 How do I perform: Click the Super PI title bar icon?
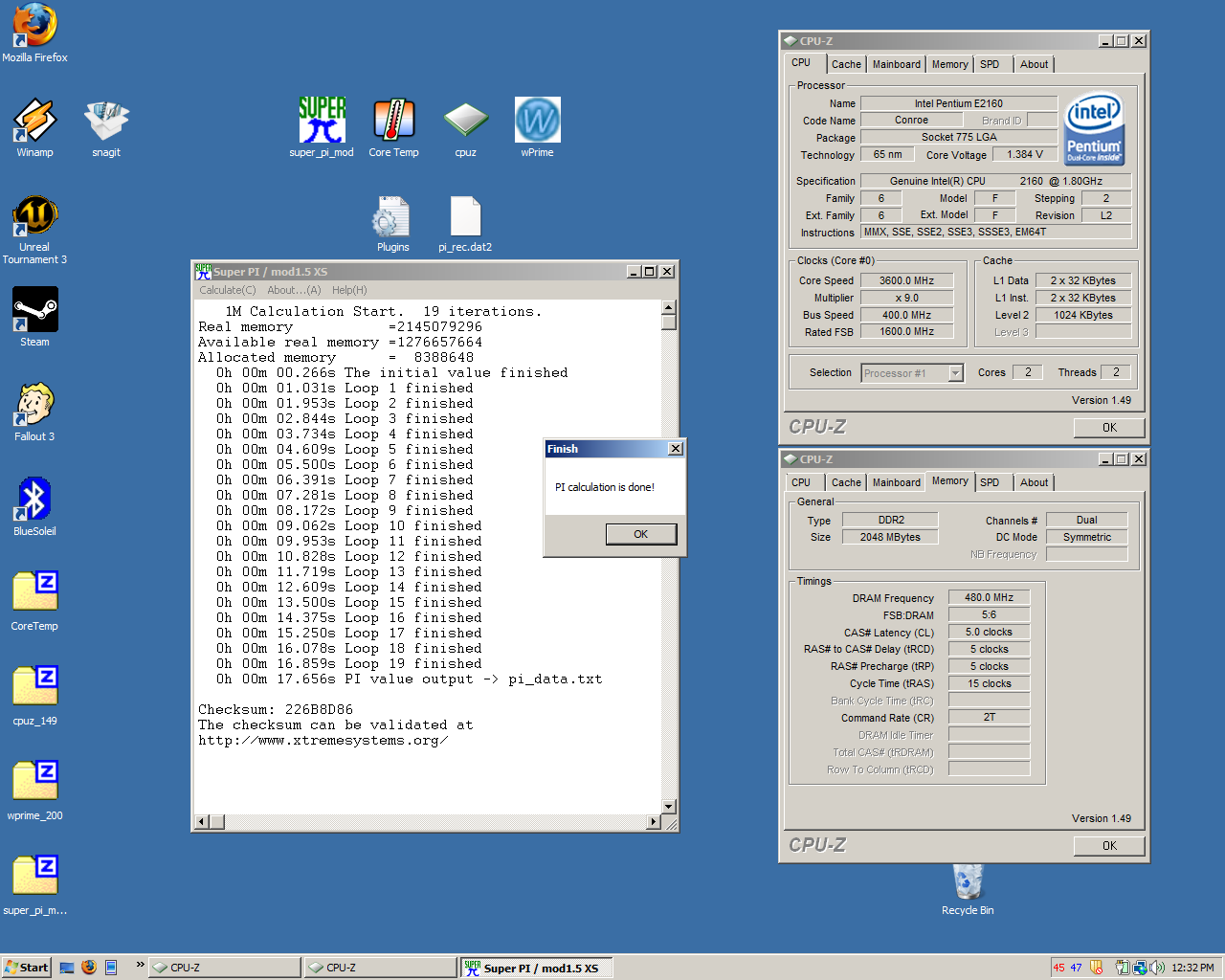(x=203, y=272)
